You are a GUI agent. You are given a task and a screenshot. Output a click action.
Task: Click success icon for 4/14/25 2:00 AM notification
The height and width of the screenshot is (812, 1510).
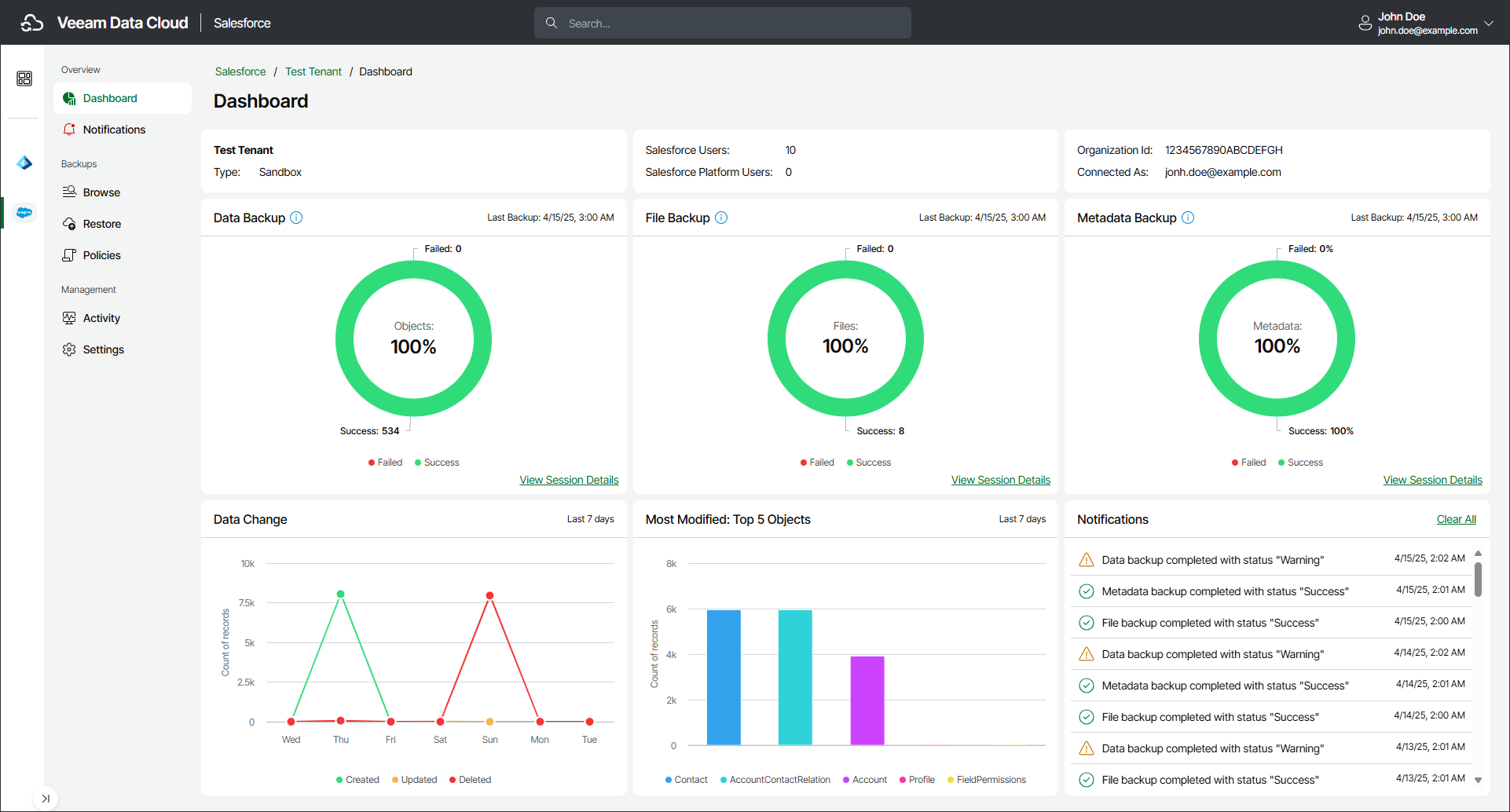[1087, 717]
